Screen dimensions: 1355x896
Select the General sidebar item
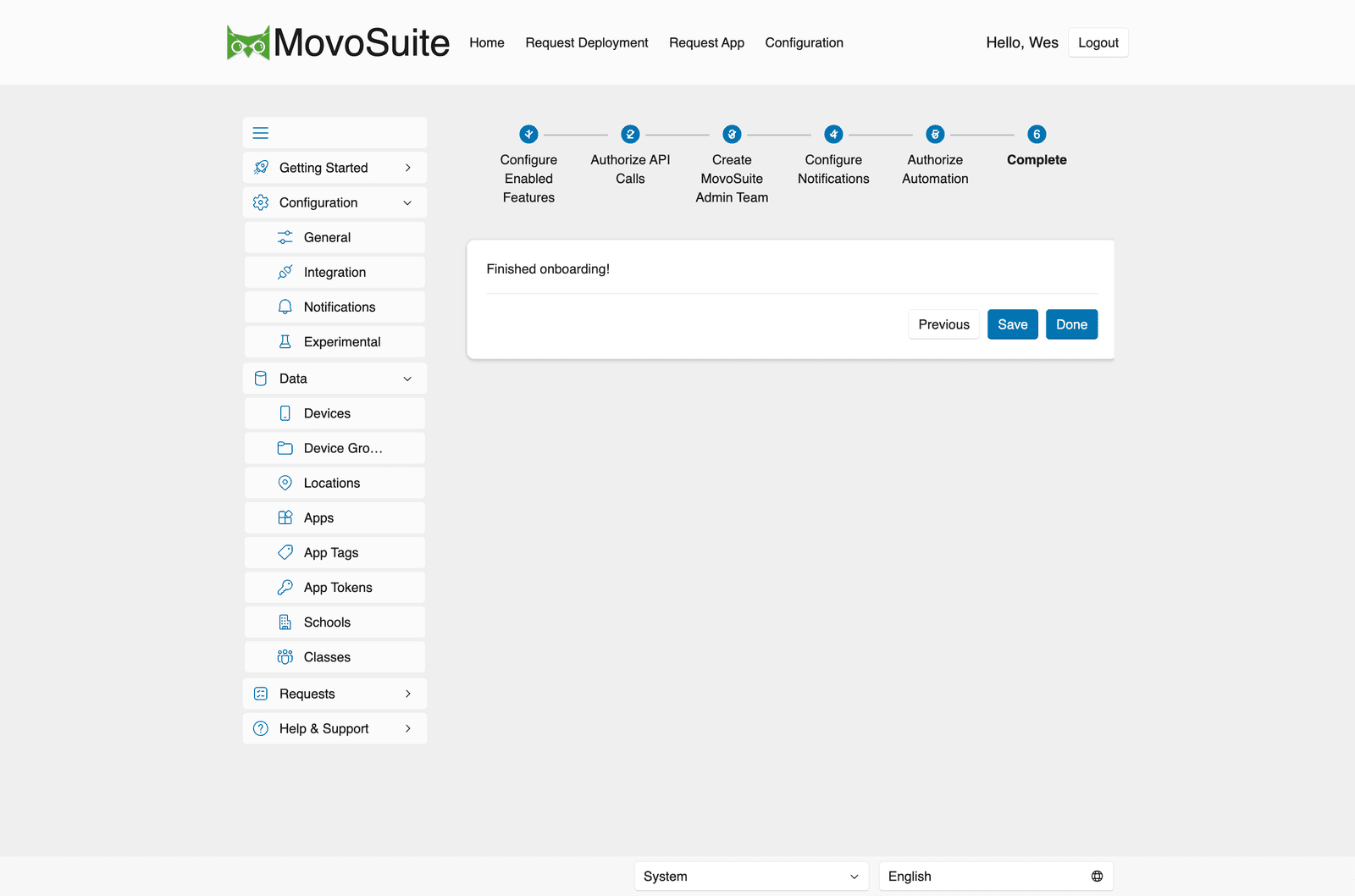[335, 237]
